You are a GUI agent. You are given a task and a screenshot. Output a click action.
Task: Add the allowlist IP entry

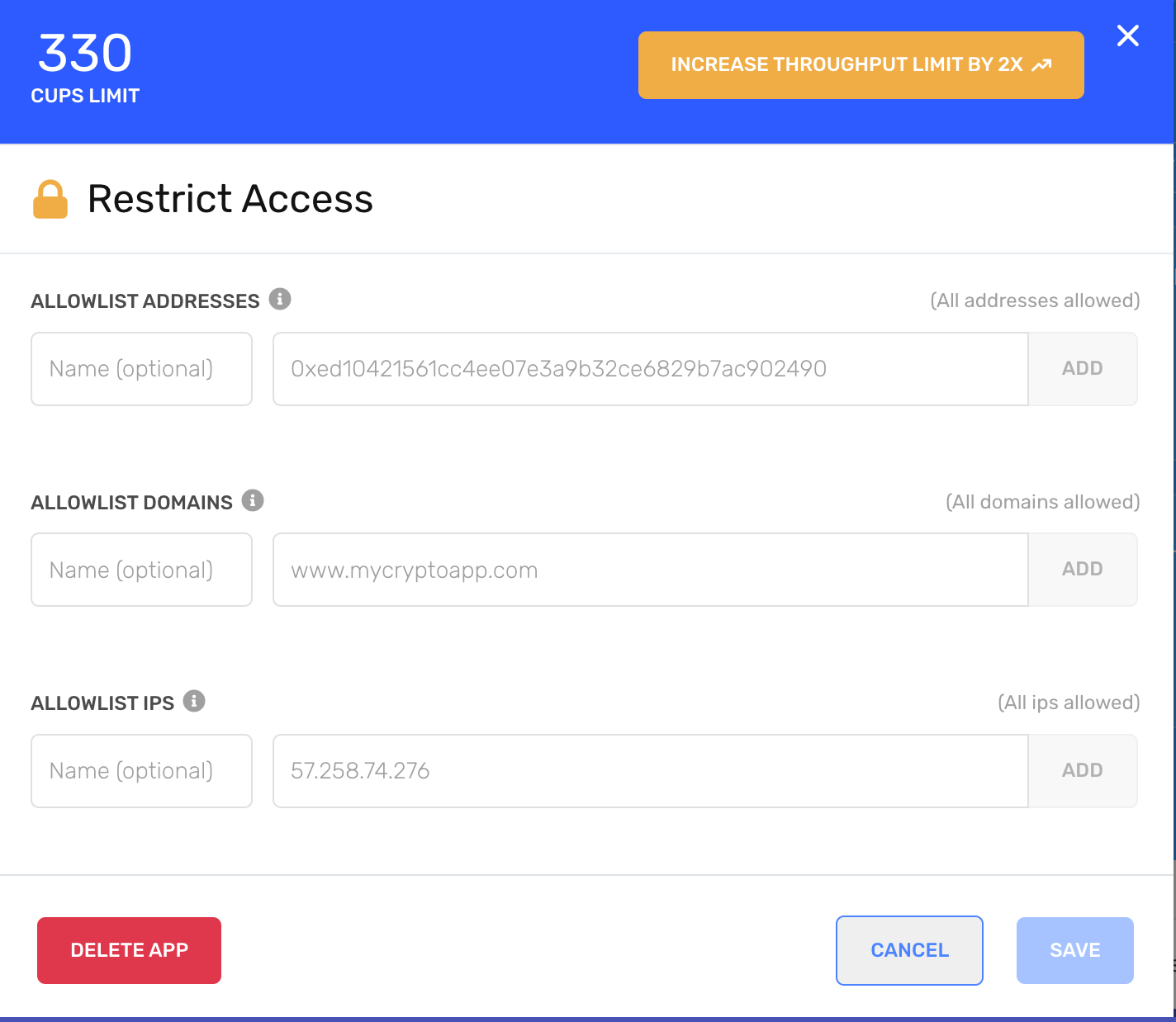pyautogui.click(x=1082, y=771)
